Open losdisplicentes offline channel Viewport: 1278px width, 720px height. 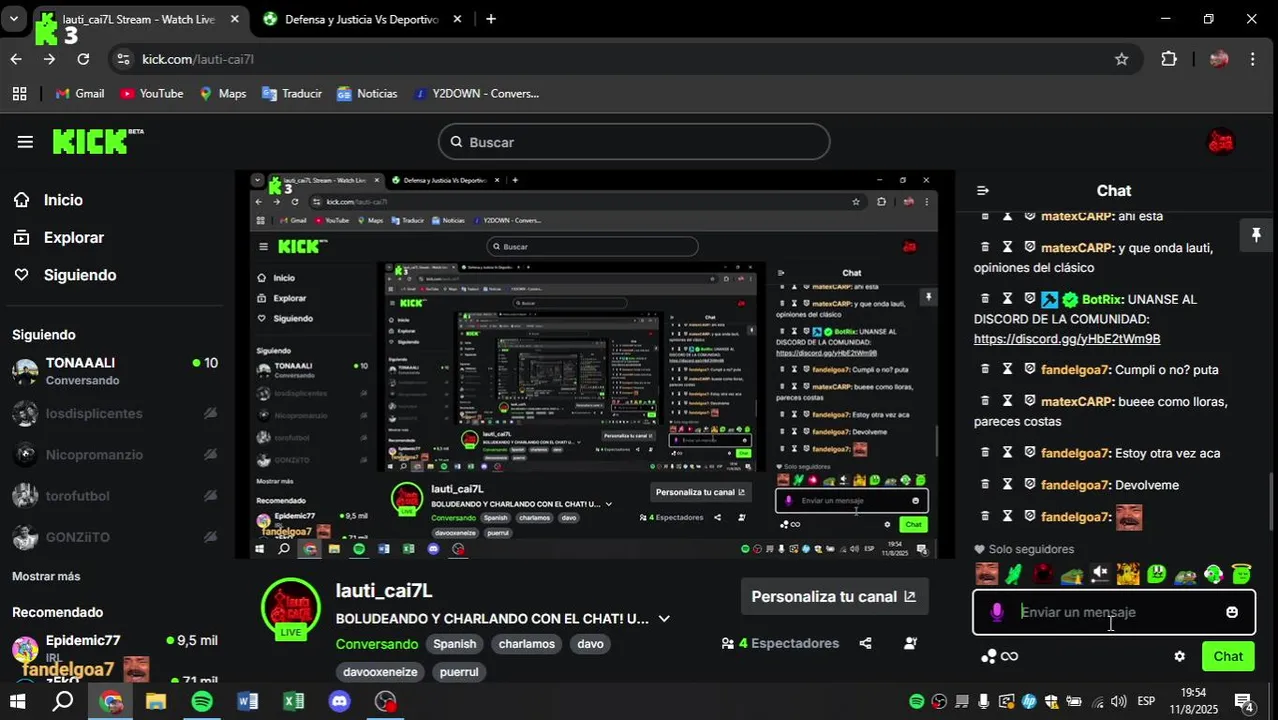click(115, 413)
